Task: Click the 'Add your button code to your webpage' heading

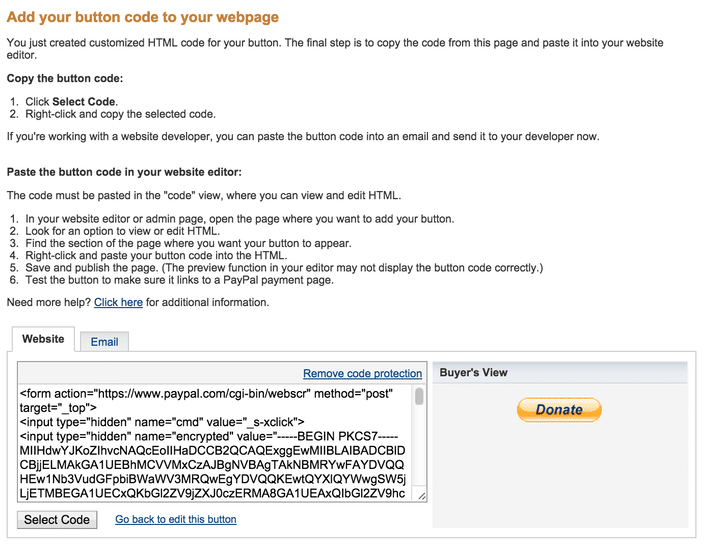Action: click(143, 18)
